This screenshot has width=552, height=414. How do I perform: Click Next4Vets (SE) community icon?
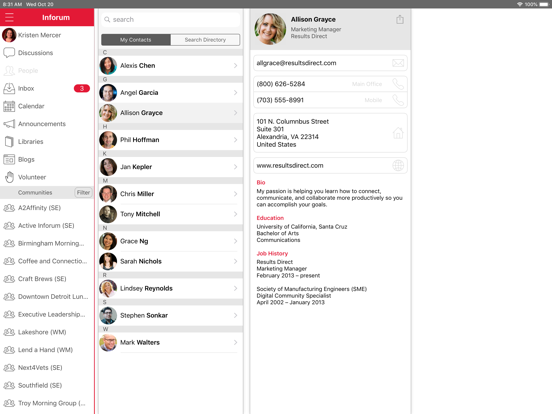click(x=9, y=368)
